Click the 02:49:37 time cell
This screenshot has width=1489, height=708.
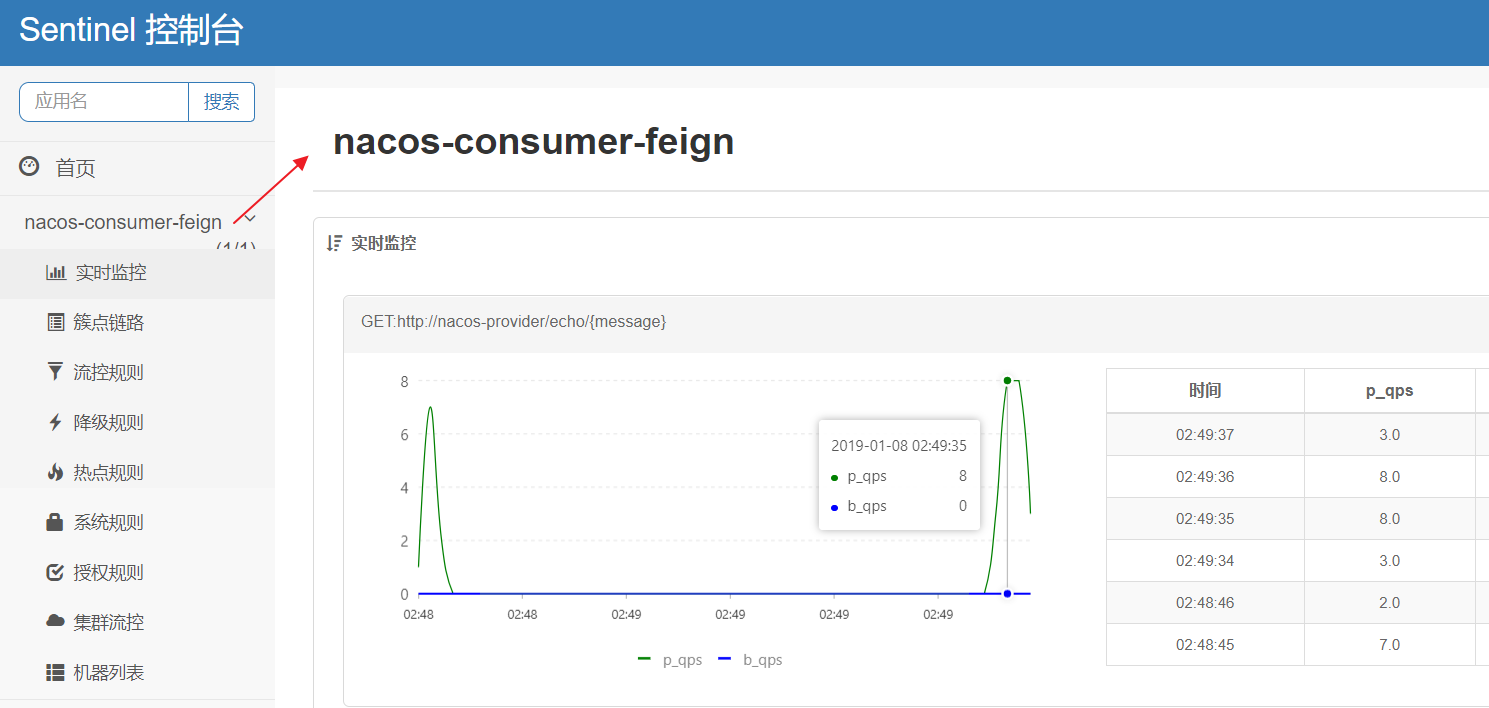pyautogui.click(x=1205, y=434)
